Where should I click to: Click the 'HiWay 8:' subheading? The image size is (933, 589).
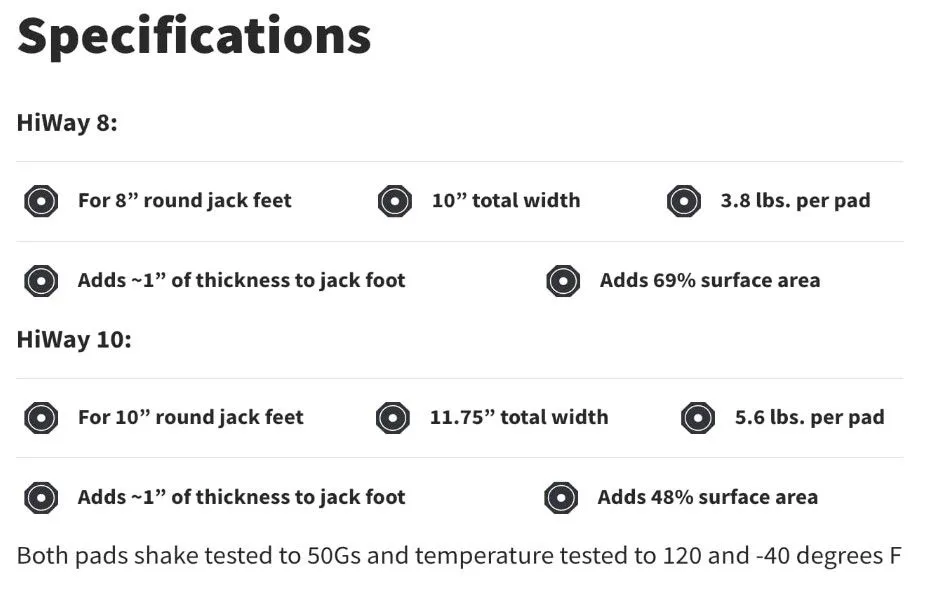67,123
